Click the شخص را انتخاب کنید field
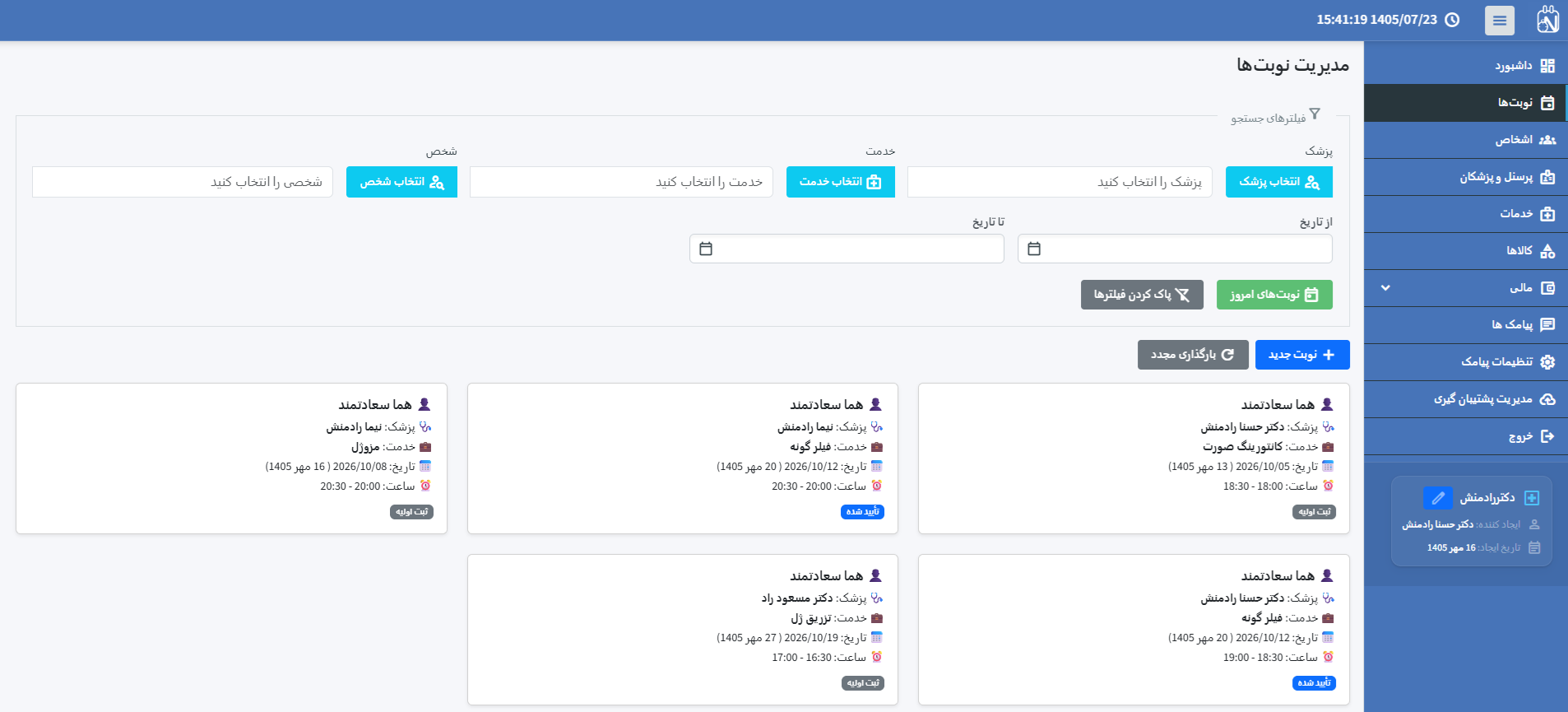 (183, 182)
